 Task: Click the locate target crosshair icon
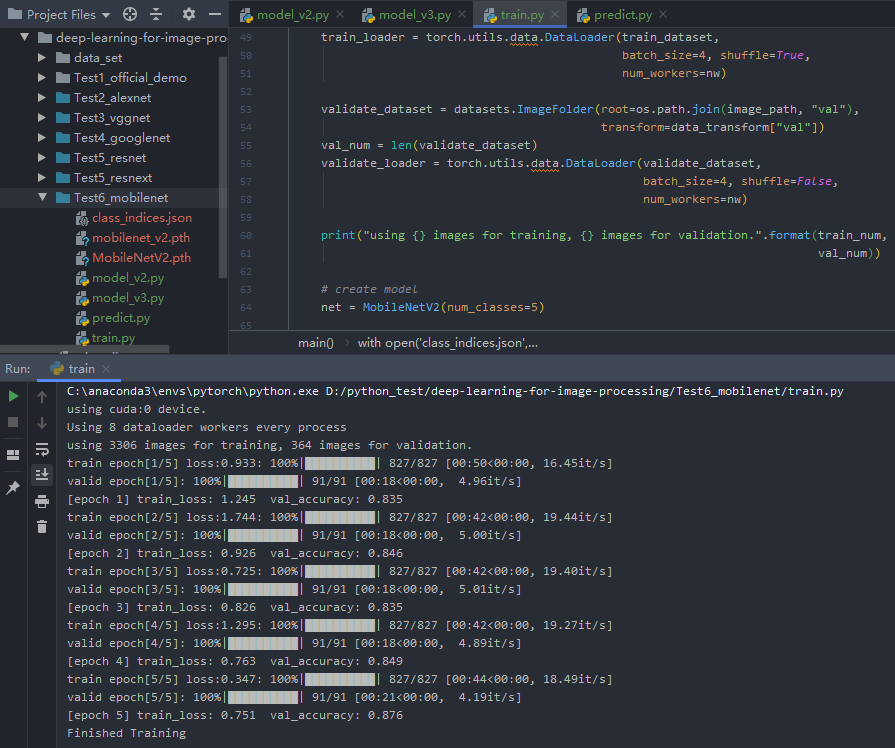tap(130, 15)
